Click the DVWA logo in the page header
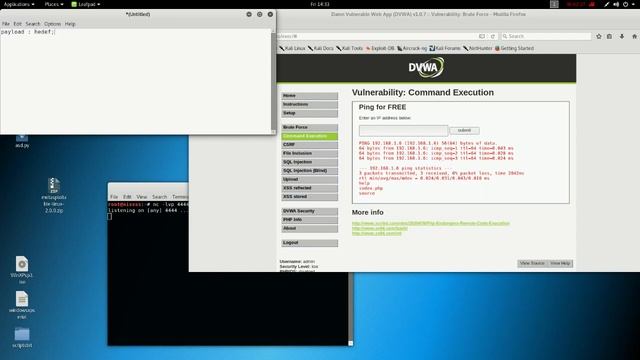 click(426, 68)
